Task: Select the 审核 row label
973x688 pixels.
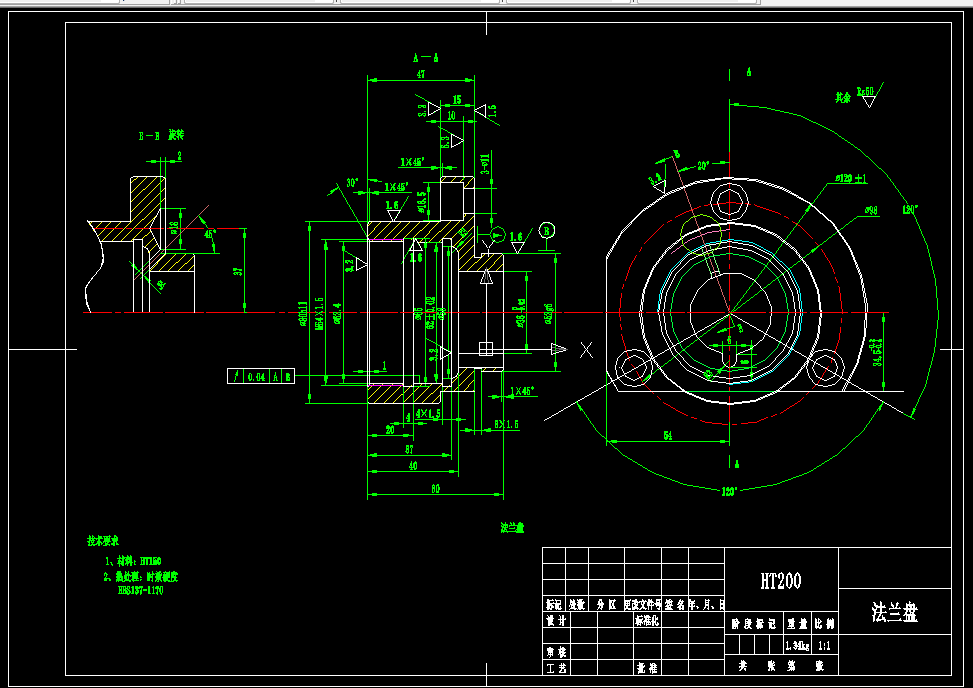Action: (x=556, y=652)
